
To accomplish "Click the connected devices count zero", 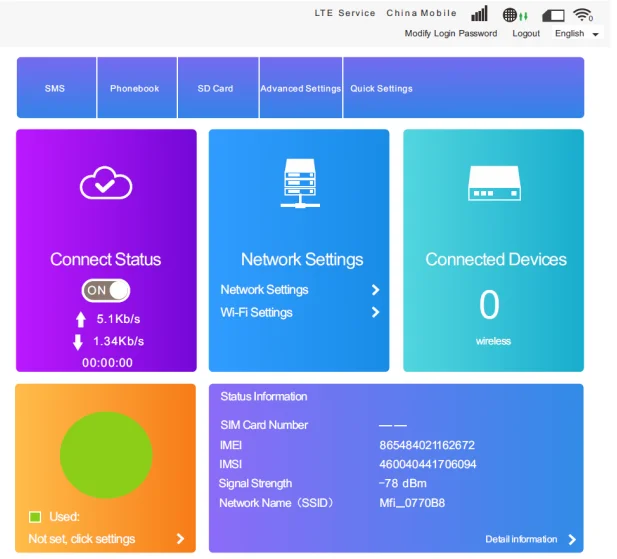I will coord(489,304).
